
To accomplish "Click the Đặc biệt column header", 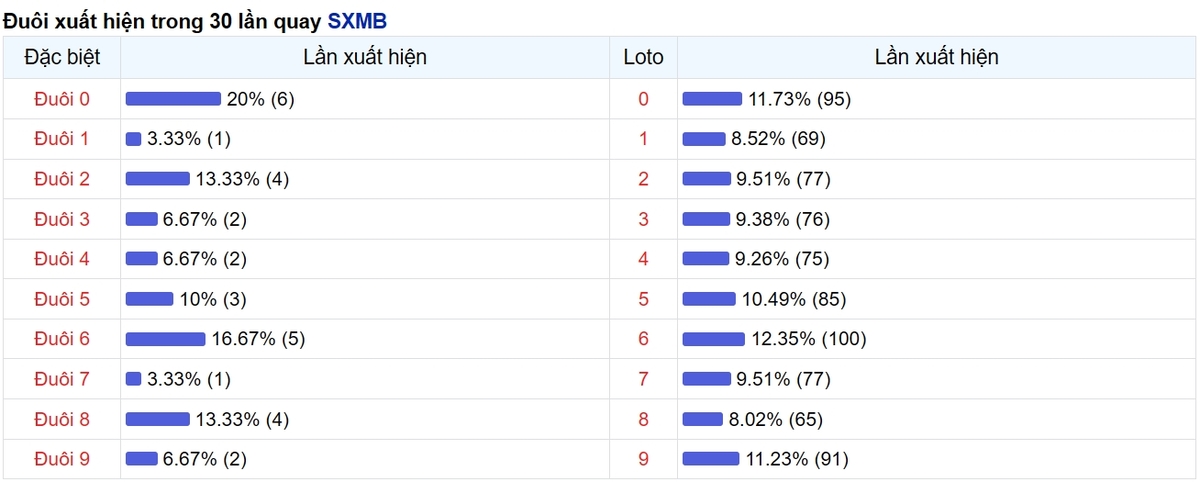I will [62, 57].
